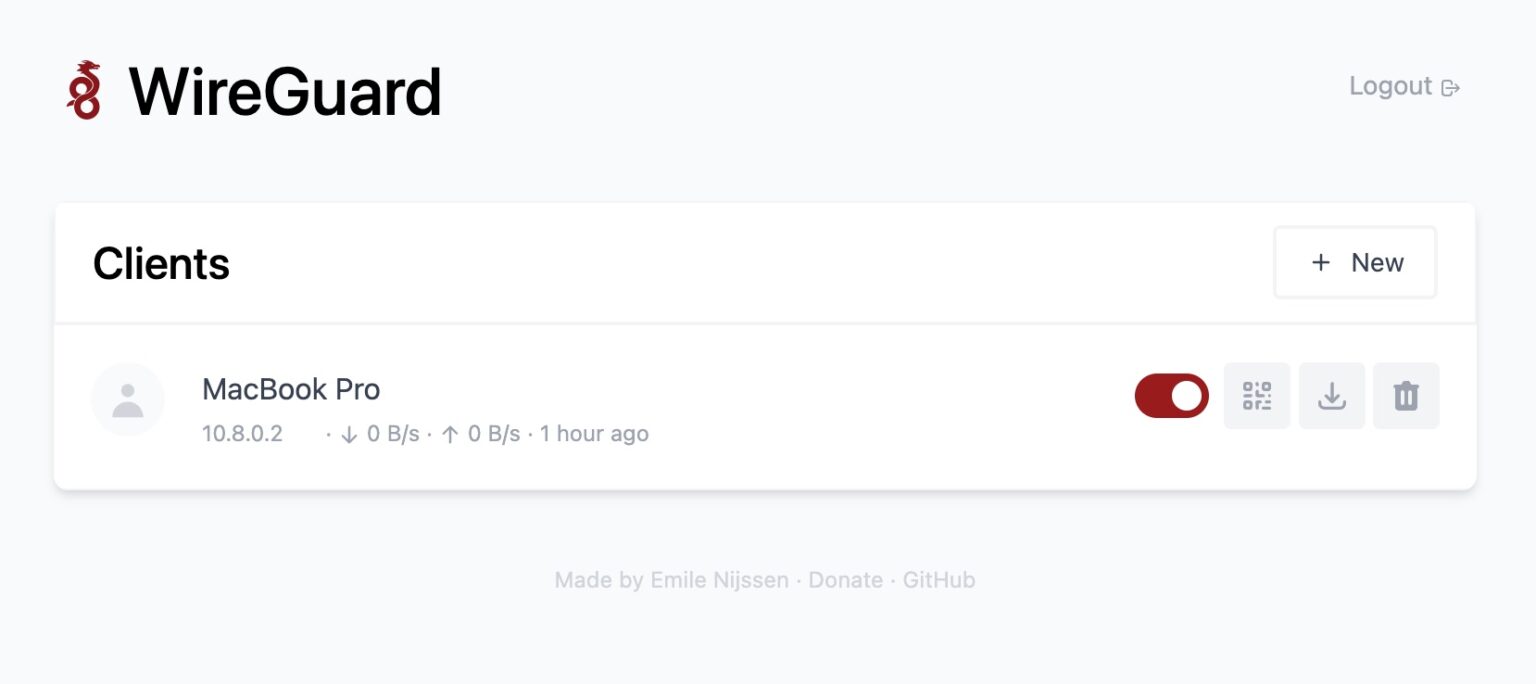Disable the MacBook Pro client toggle

1171,396
